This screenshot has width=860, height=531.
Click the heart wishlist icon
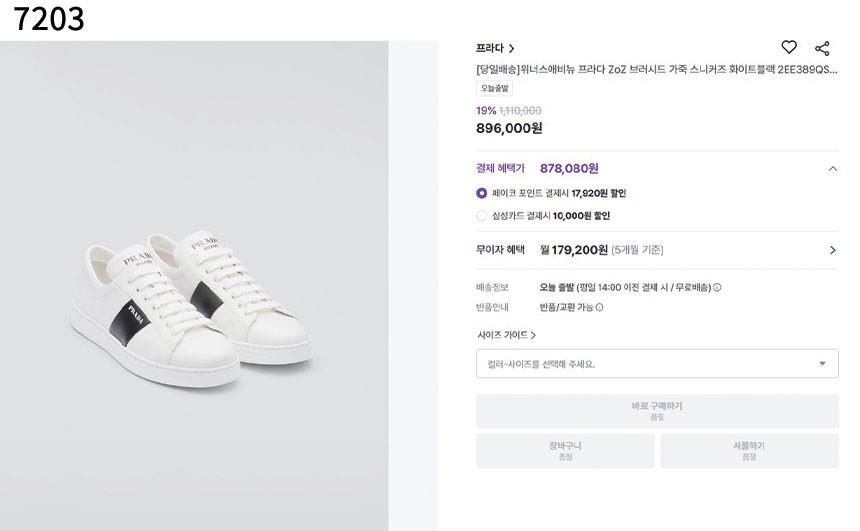(789, 47)
